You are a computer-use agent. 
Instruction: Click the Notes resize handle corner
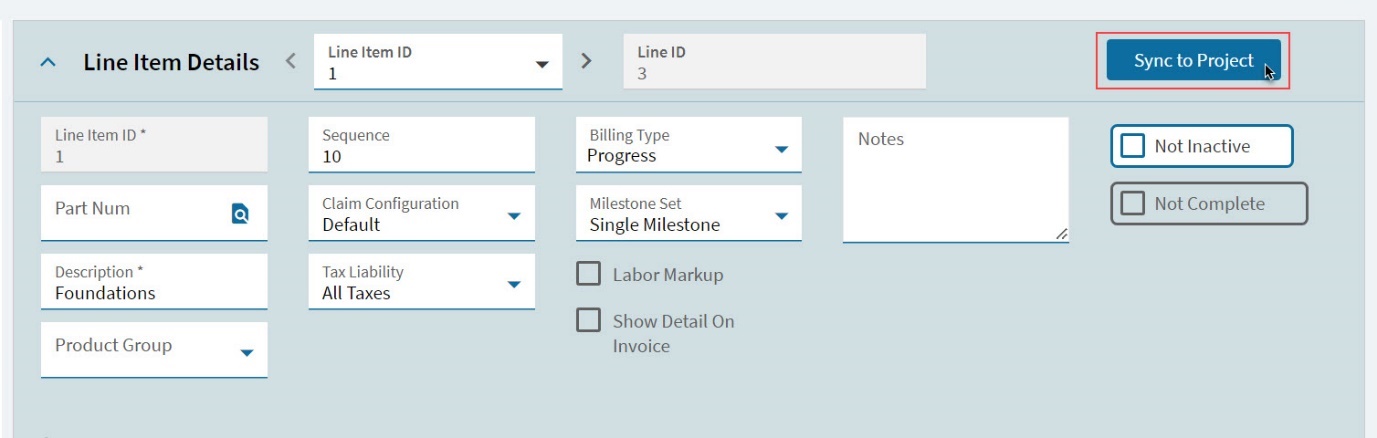[x=1061, y=234]
